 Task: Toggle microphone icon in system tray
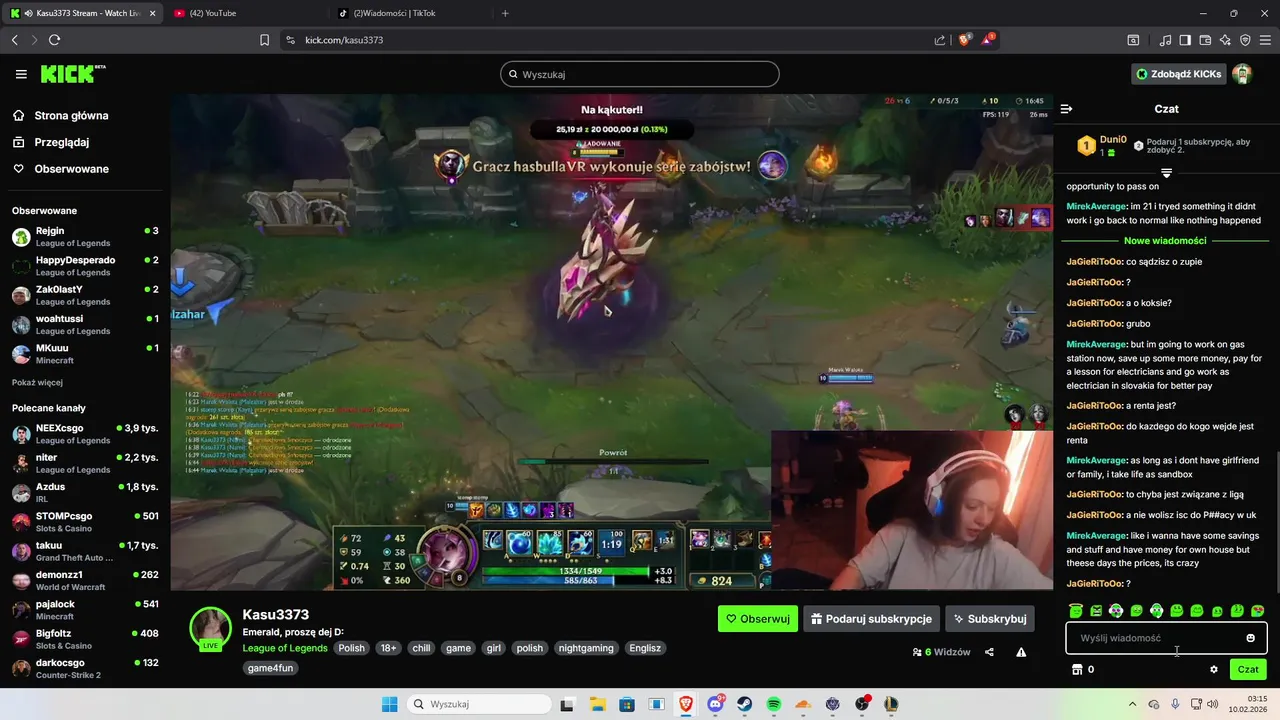pyautogui.click(x=1175, y=704)
